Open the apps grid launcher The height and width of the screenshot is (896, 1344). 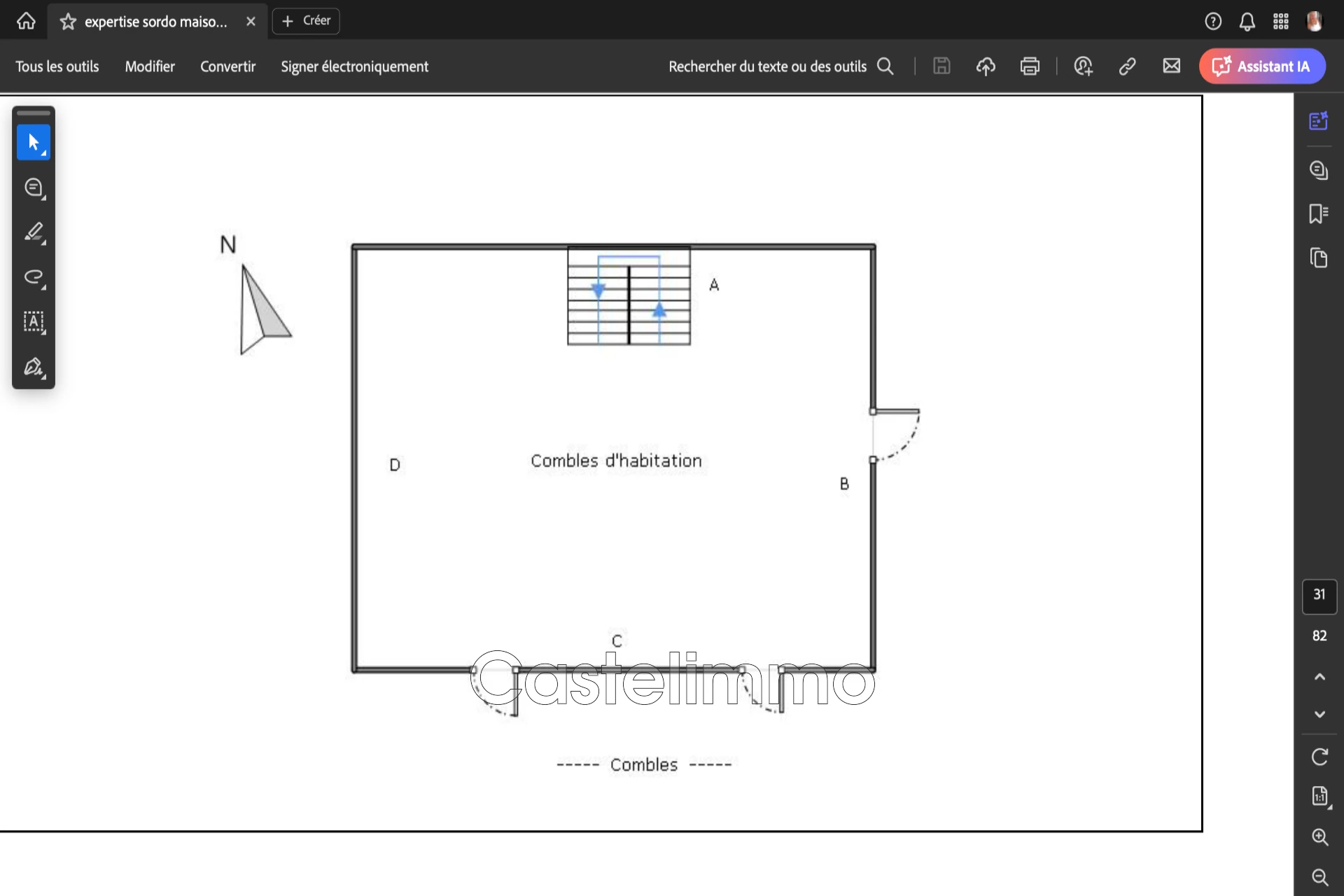coord(1281,22)
